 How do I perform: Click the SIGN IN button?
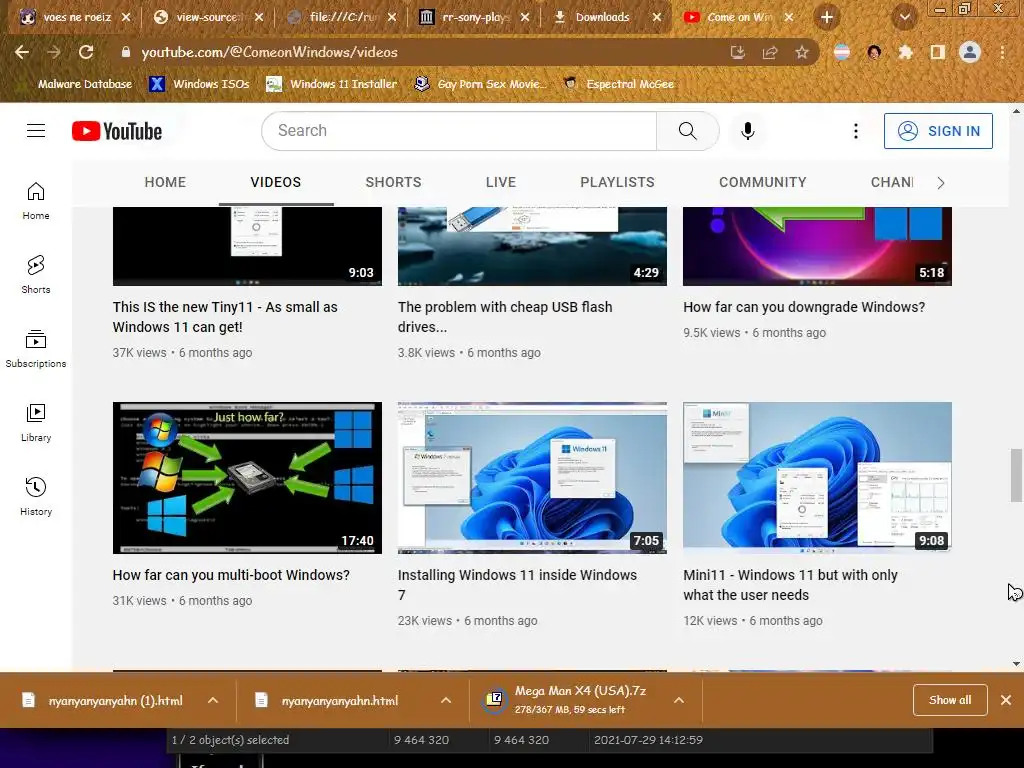pos(938,131)
